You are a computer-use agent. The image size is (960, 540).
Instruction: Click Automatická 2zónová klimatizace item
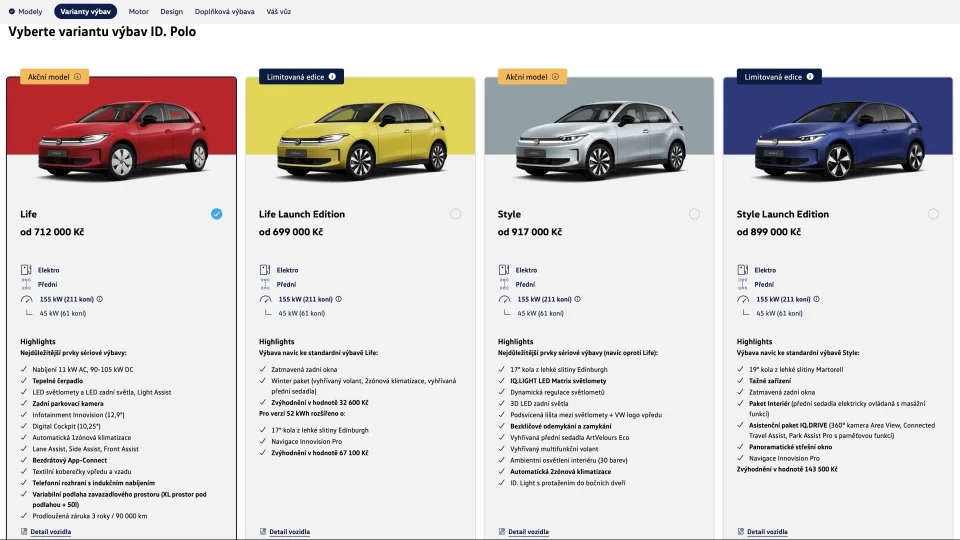[561, 471]
